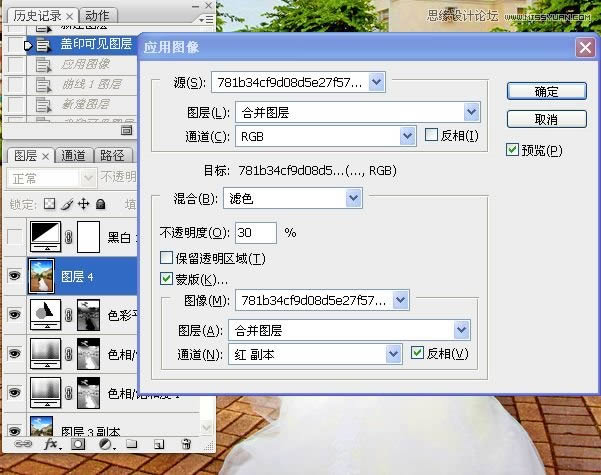Open new adjustment layer menu icon
Viewport: 601px width, 475px height.
tap(104, 443)
